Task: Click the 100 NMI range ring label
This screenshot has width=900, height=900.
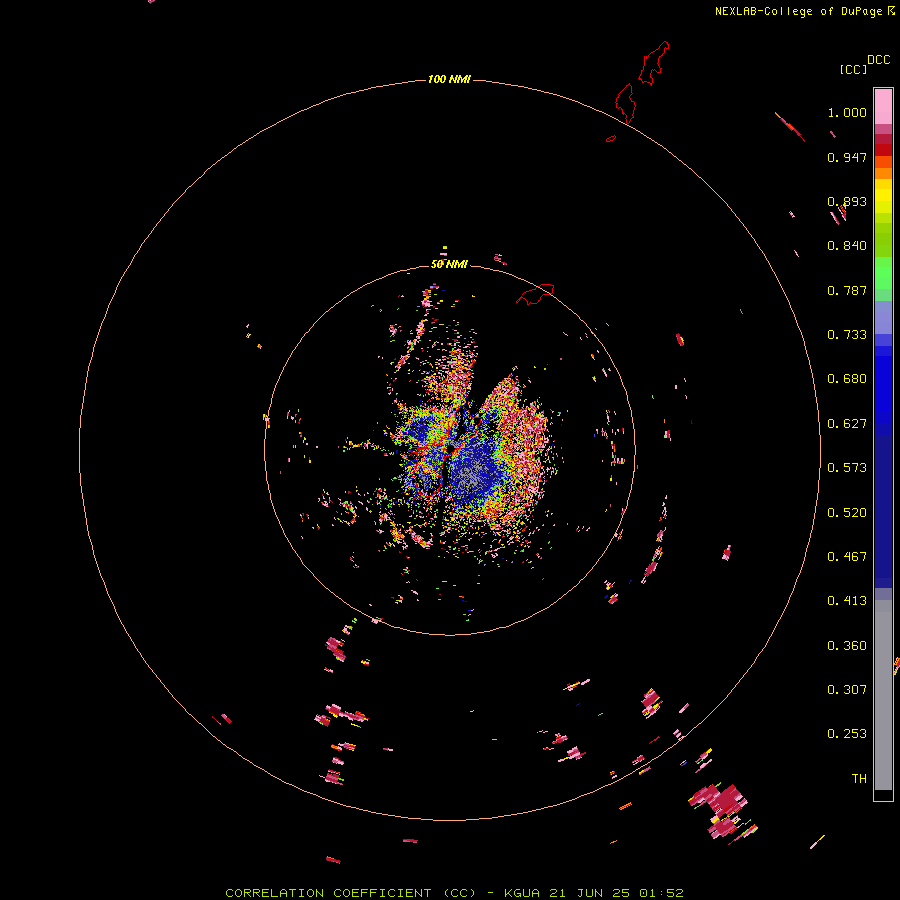Action: (449, 79)
